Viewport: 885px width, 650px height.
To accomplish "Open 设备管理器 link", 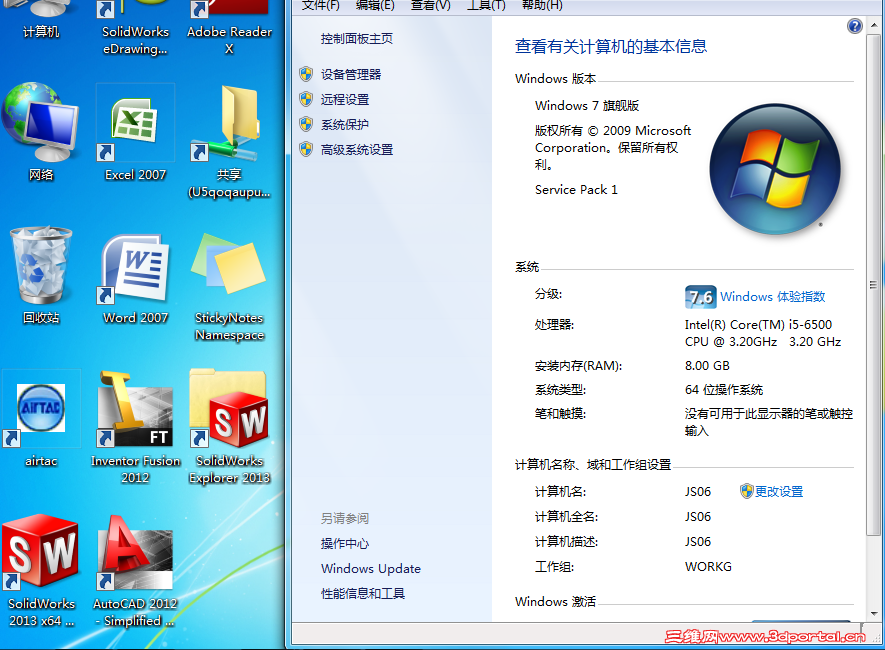I will [x=351, y=74].
